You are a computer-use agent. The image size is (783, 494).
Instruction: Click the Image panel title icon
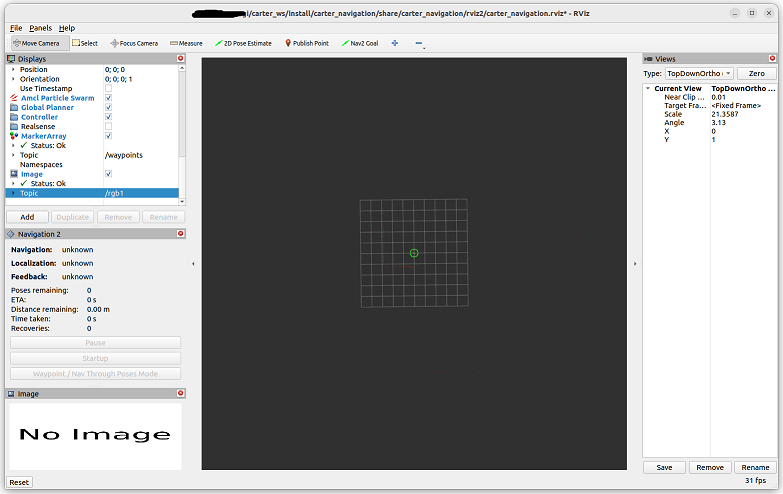tap(11, 394)
